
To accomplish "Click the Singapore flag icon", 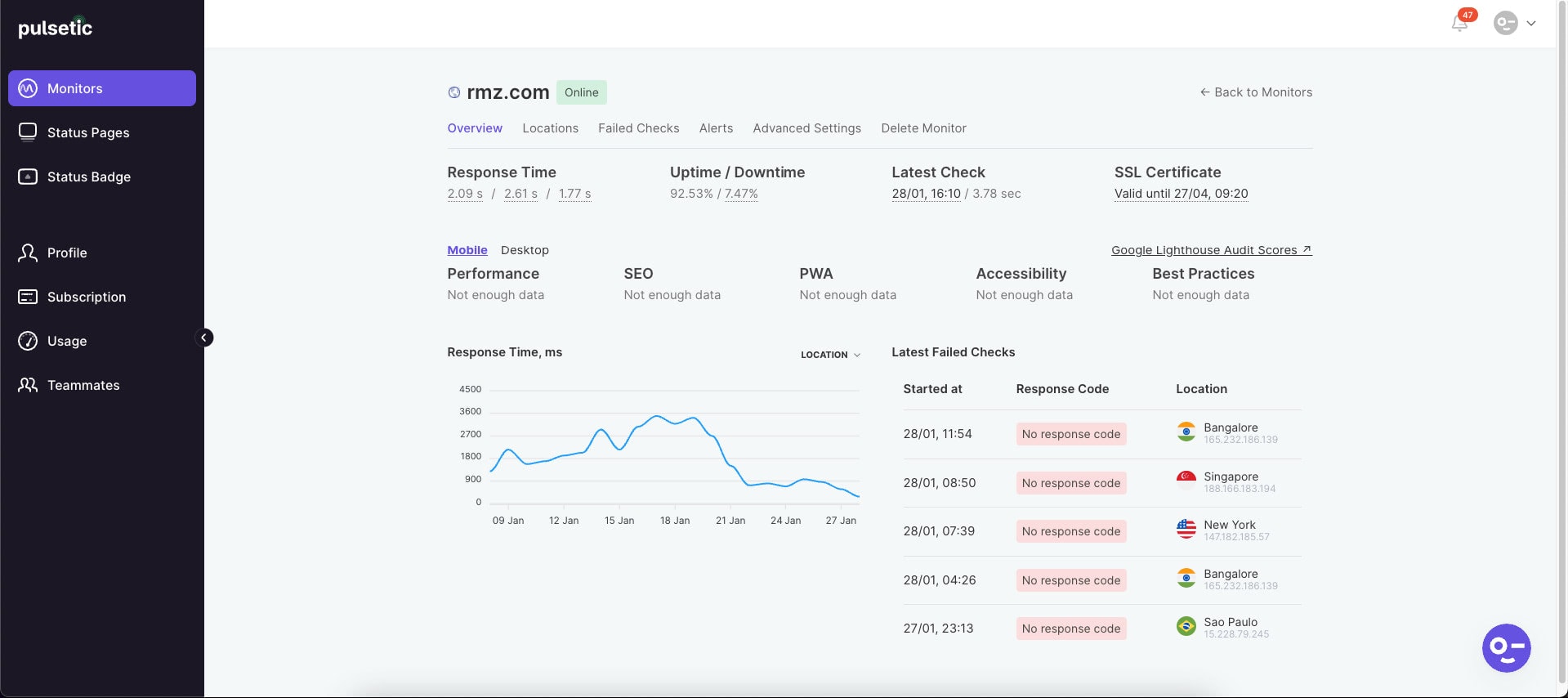I will click(x=1186, y=481).
